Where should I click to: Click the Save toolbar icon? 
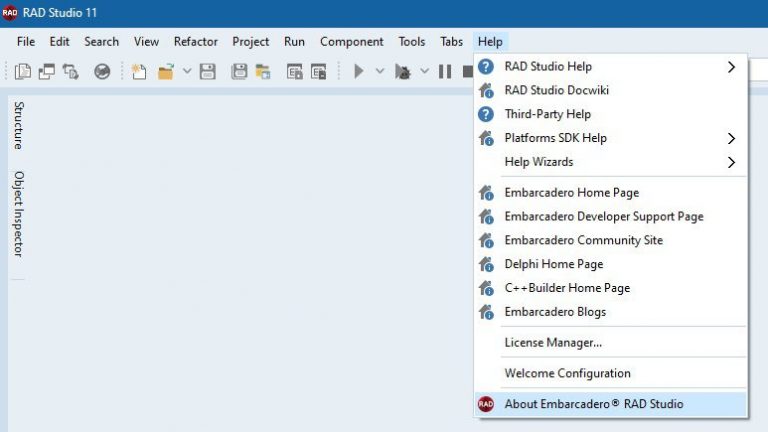pyautogui.click(x=208, y=72)
